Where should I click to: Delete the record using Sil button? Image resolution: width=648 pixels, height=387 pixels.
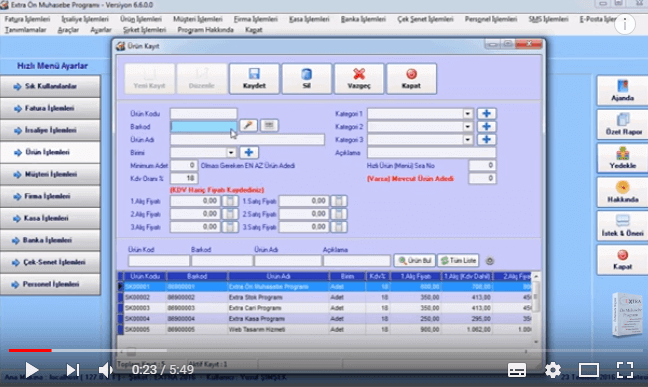click(x=306, y=79)
